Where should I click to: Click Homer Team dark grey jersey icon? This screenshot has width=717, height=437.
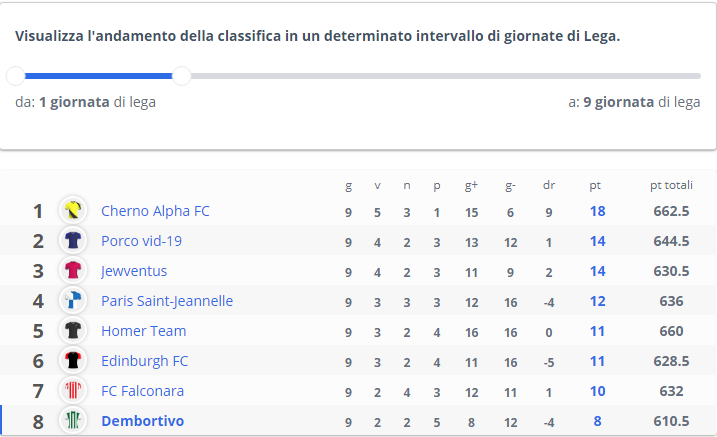click(x=73, y=330)
